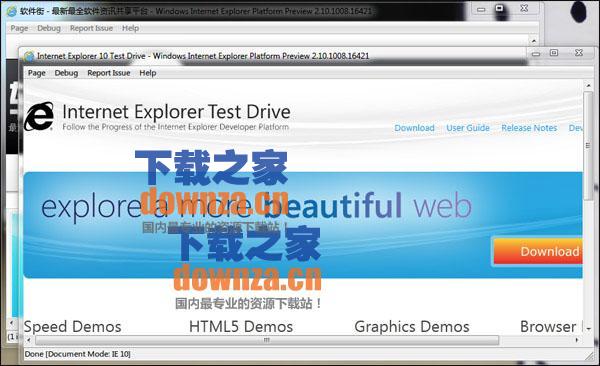Click the HTML5 Demos heading
This screenshot has height=366, width=600.
(x=241, y=327)
